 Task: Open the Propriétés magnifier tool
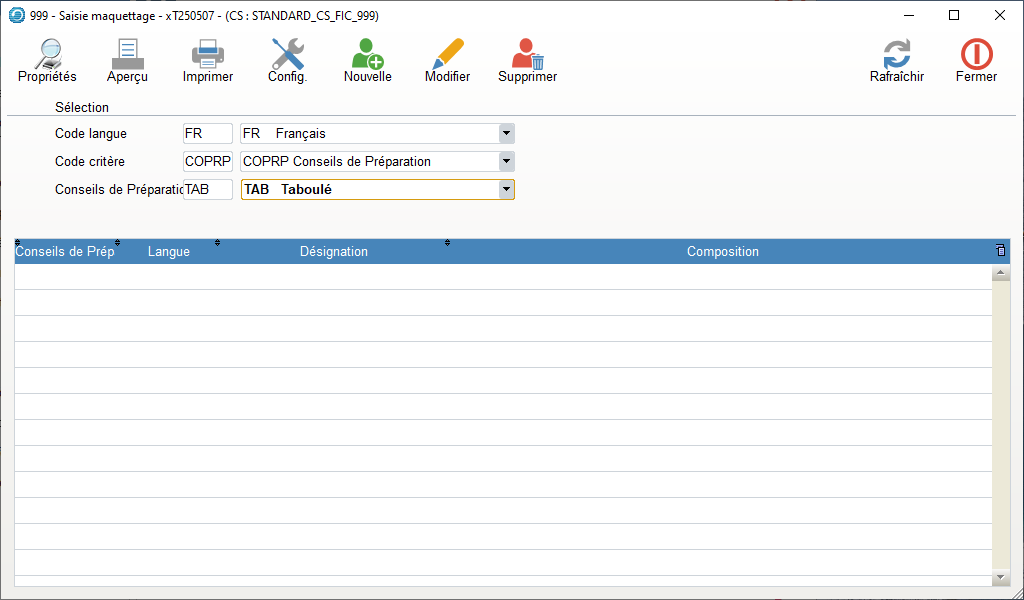pos(47,55)
